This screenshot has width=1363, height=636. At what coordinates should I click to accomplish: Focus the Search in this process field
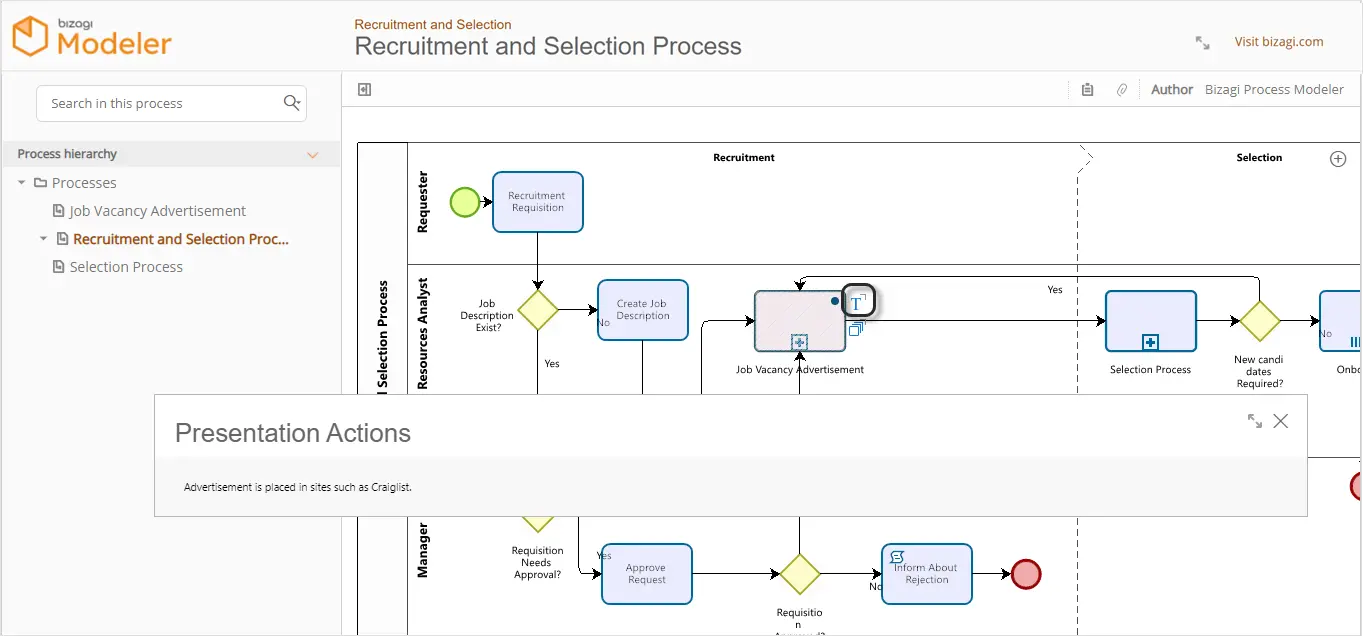click(x=171, y=103)
